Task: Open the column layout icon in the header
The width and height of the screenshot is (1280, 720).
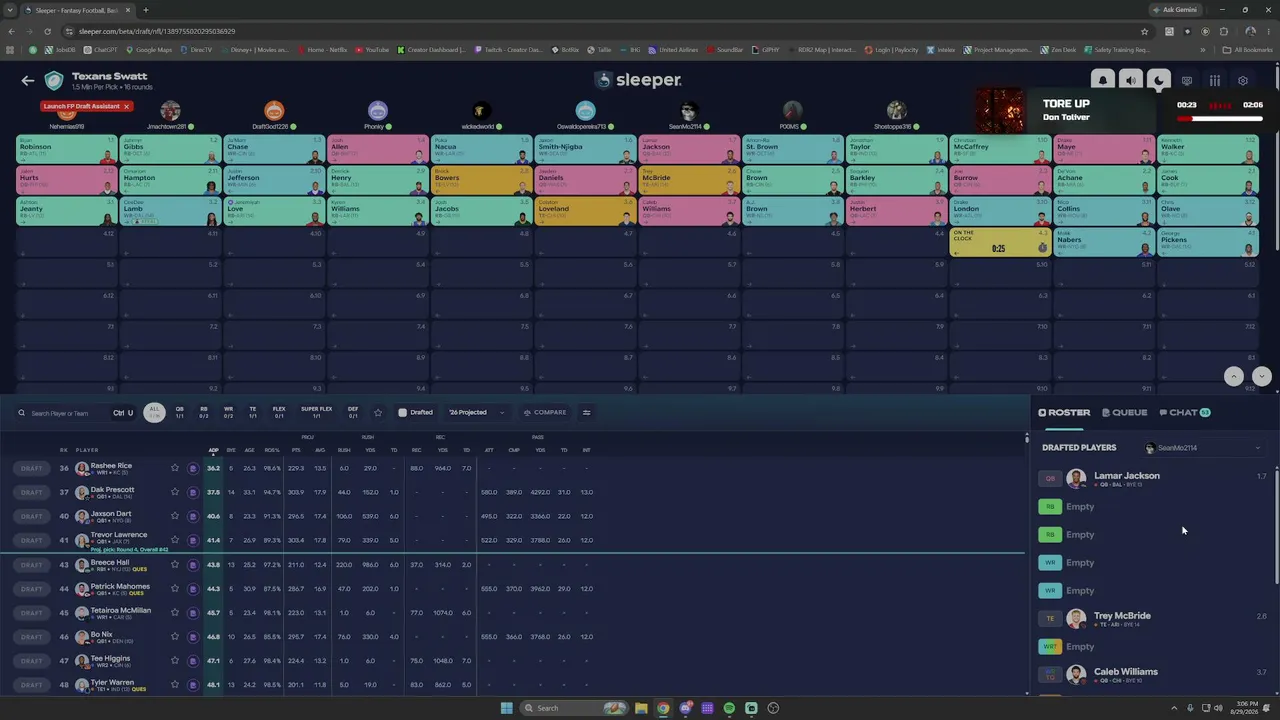Action: coord(1215,81)
